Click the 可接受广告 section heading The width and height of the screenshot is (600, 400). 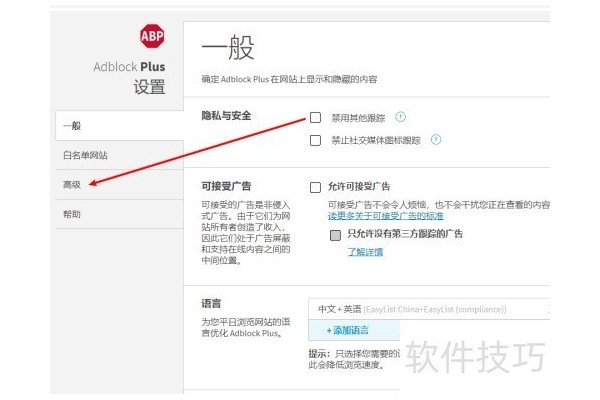click(226, 186)
